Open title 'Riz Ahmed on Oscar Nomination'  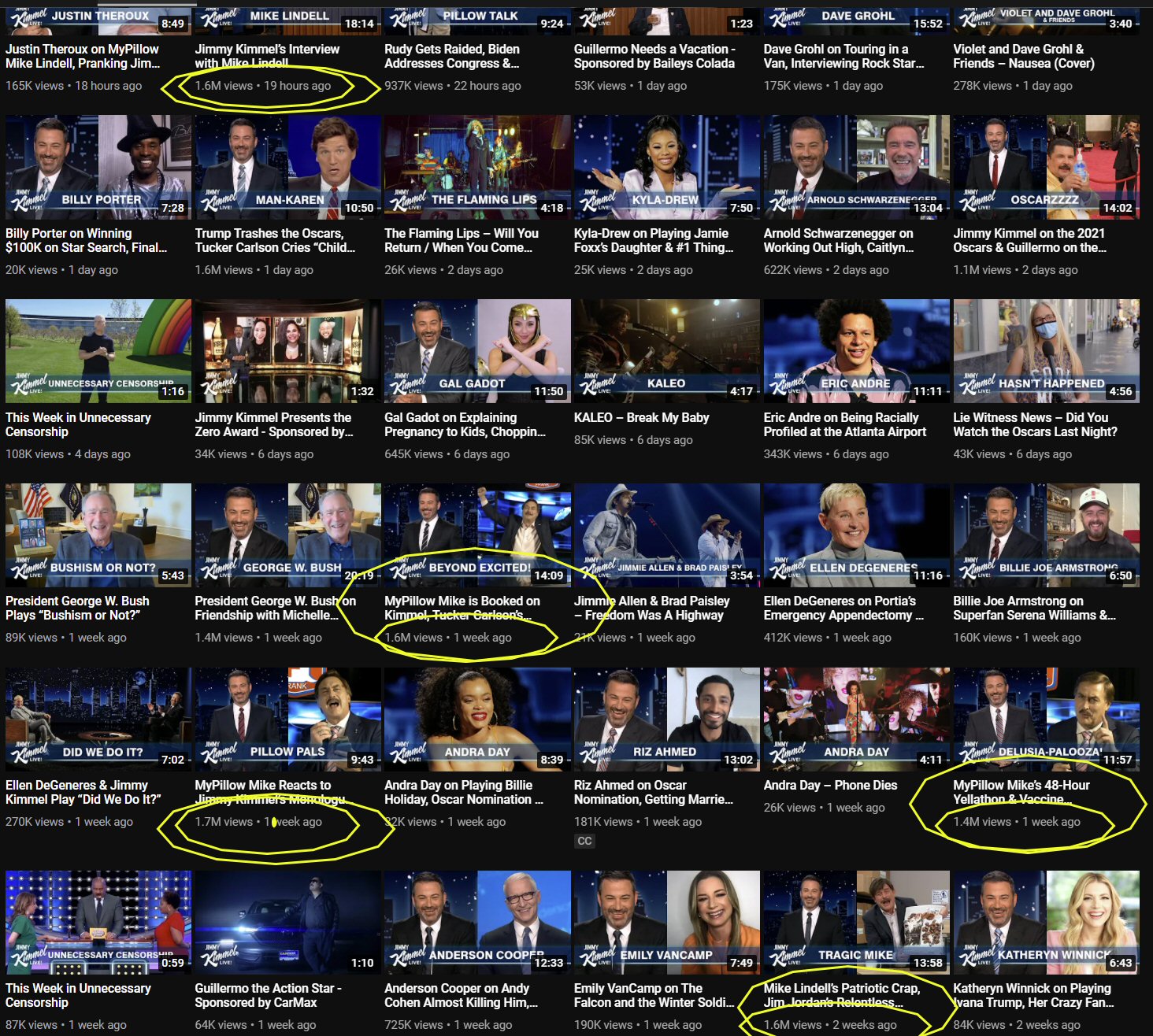click(654, 792)
